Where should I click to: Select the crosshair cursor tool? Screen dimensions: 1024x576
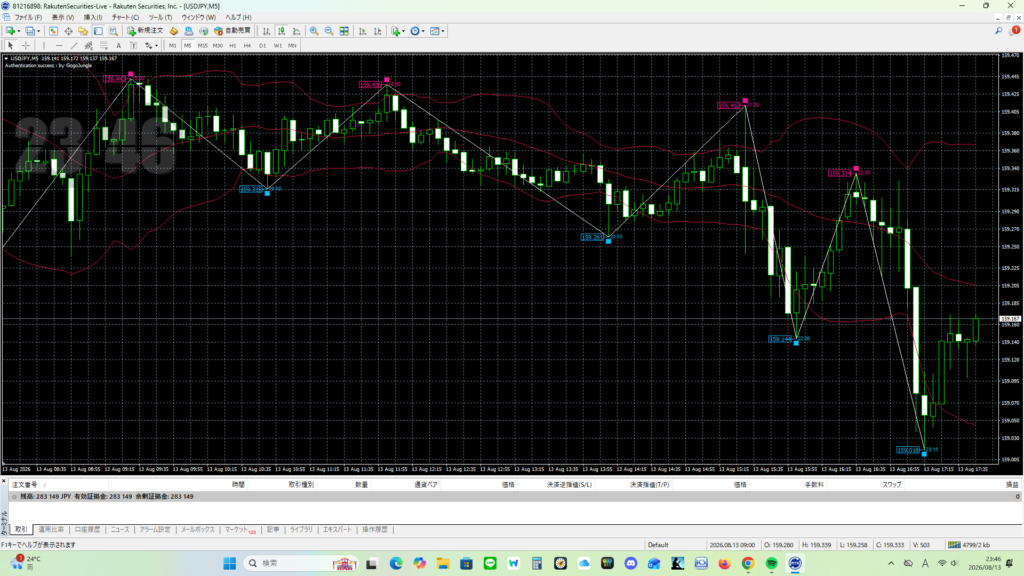pyautogui.click(x=26, y=46)
